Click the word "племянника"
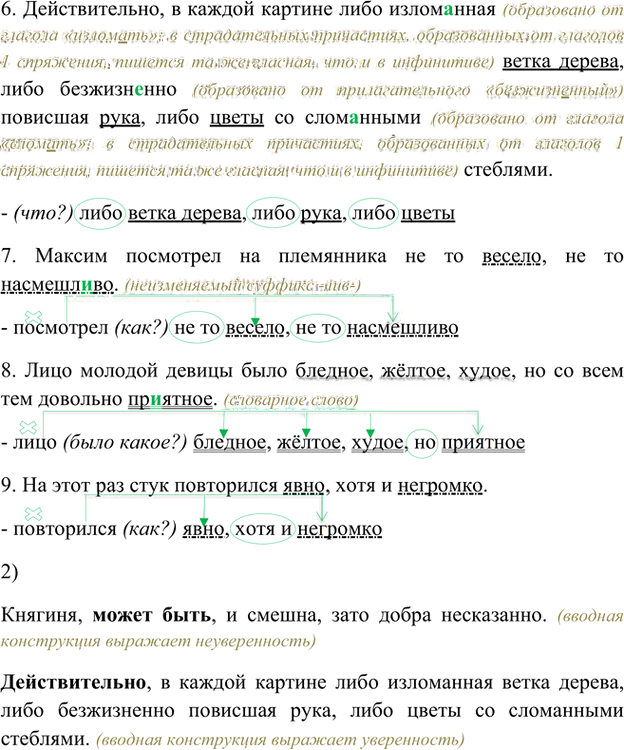 coord(332,256)
